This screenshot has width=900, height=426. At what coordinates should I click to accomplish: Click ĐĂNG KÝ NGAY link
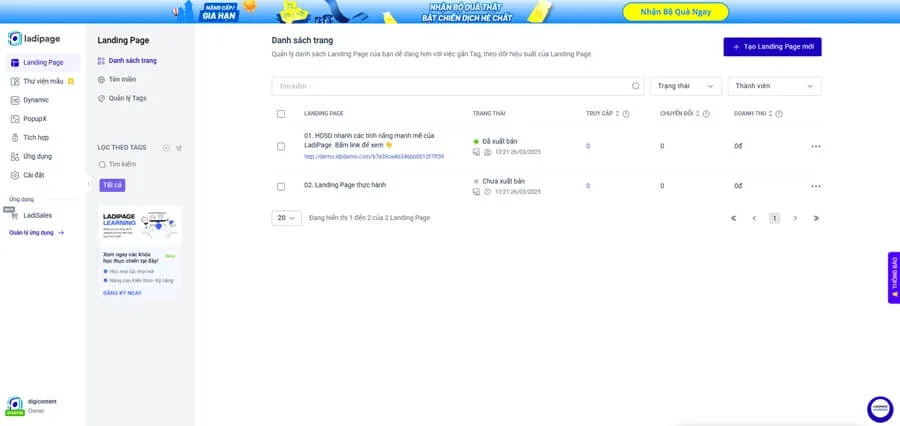point(122,293)
